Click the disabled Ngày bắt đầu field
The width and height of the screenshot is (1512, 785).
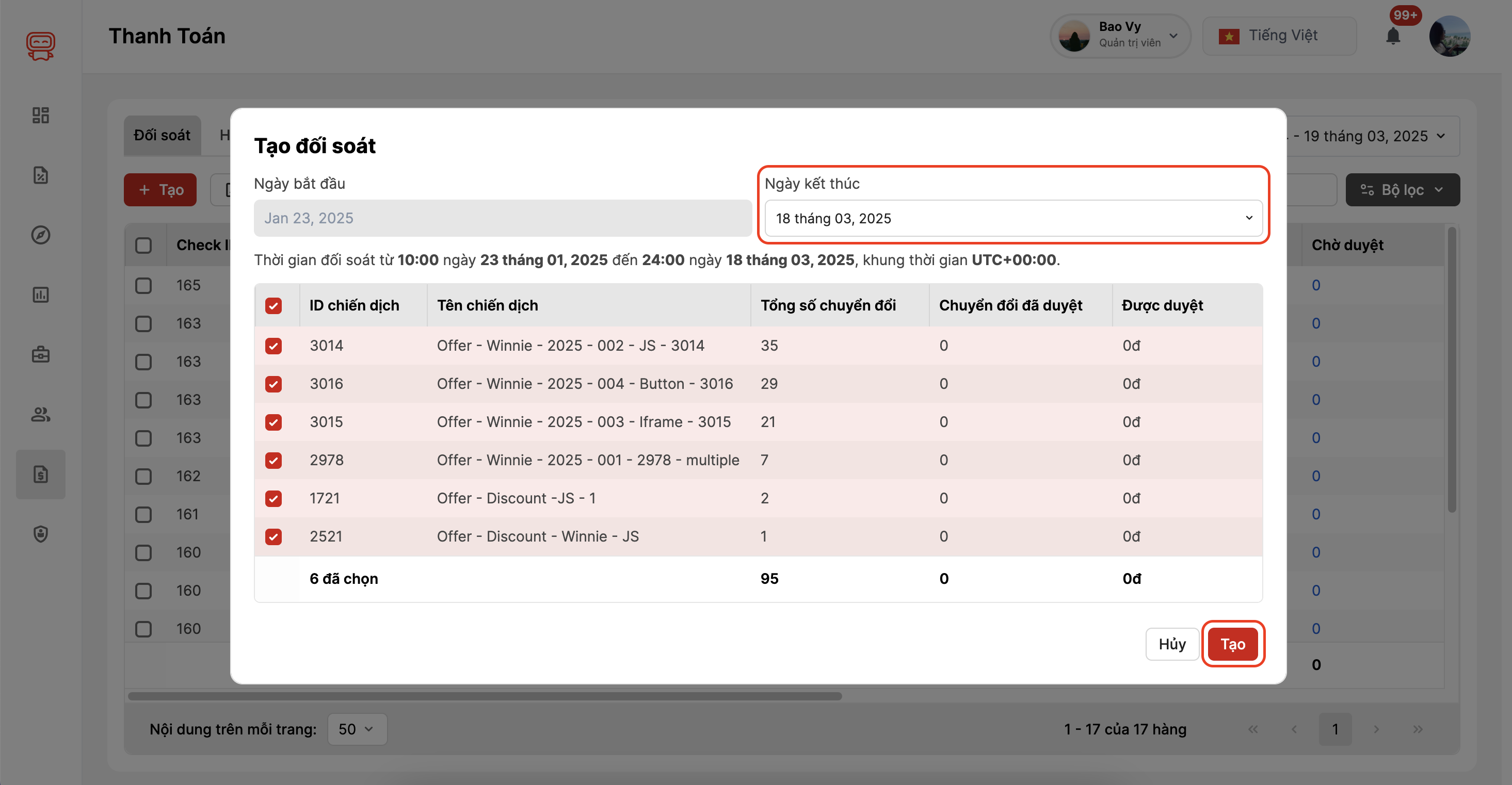click(503, 218)
